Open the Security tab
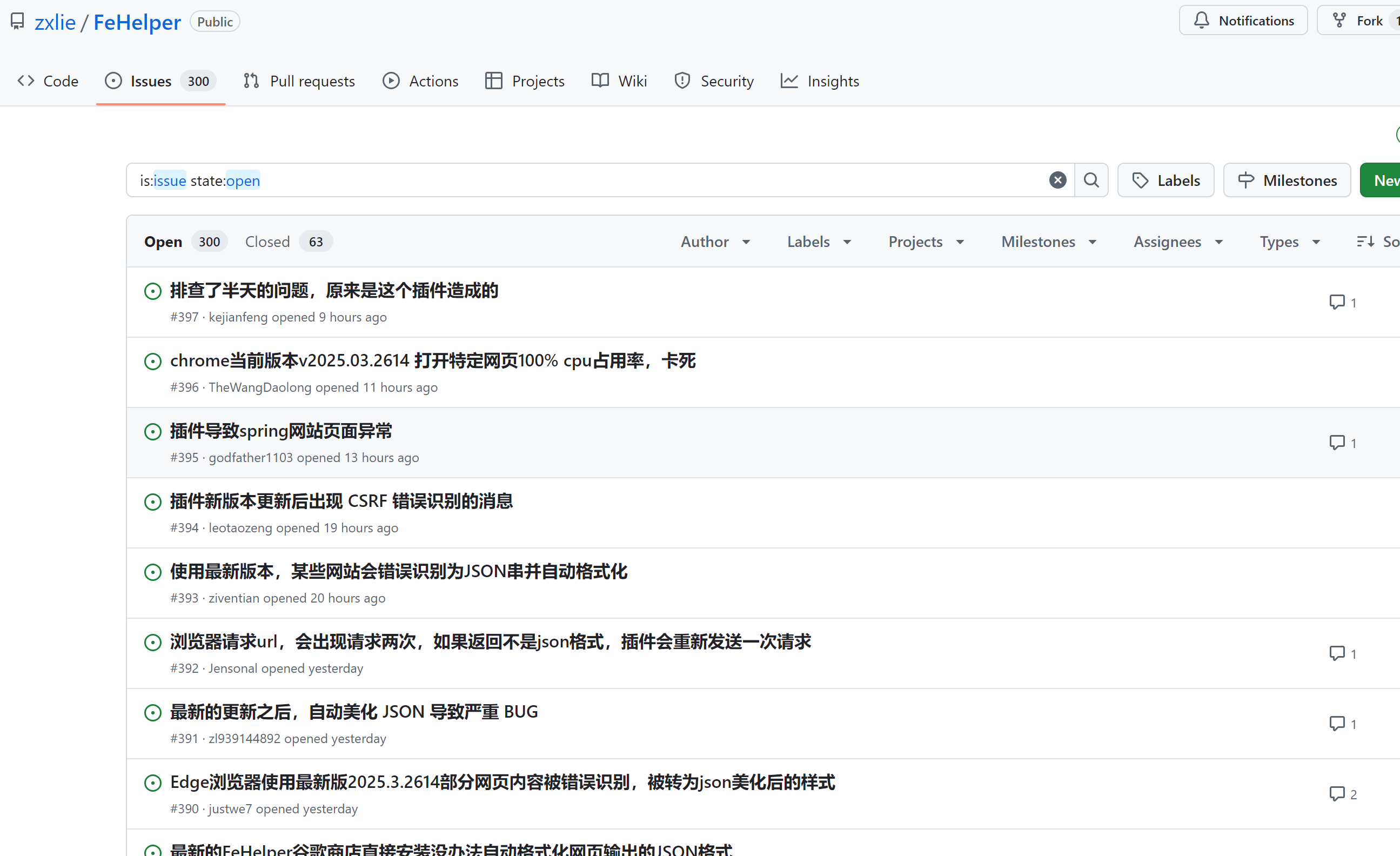 [714, 81]
